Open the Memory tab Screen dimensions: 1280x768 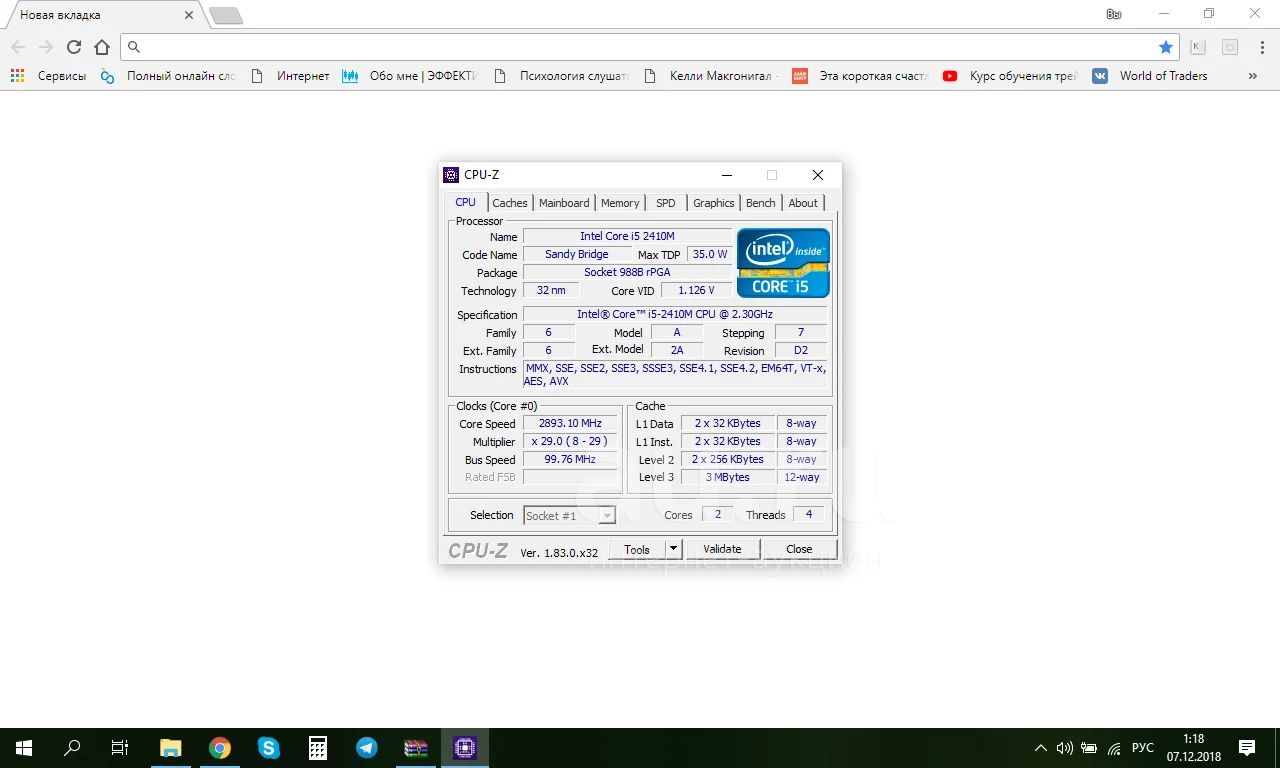point(620,203)
